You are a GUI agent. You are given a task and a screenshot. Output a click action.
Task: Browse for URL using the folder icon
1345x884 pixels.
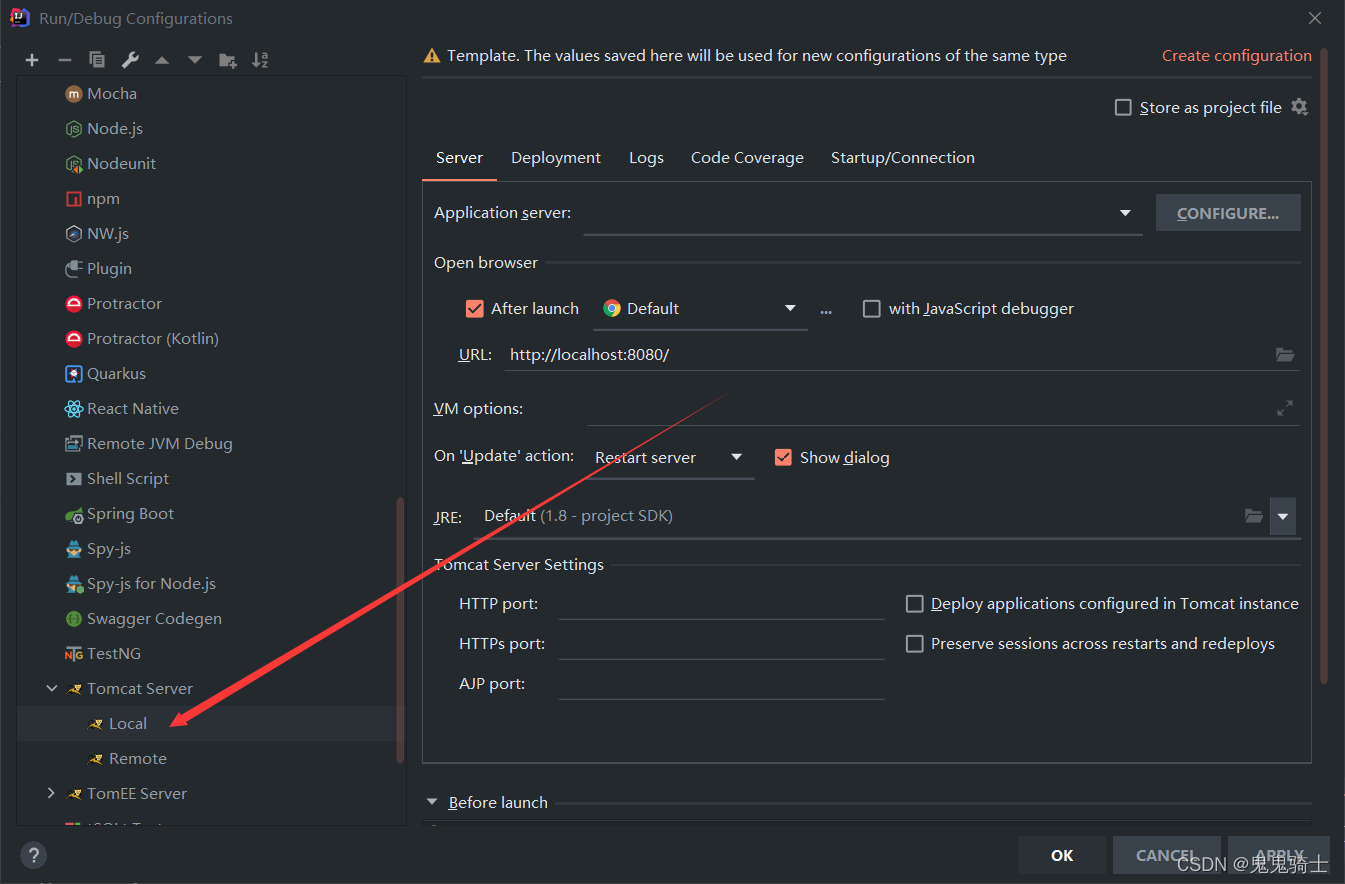tap(1285, 355)
